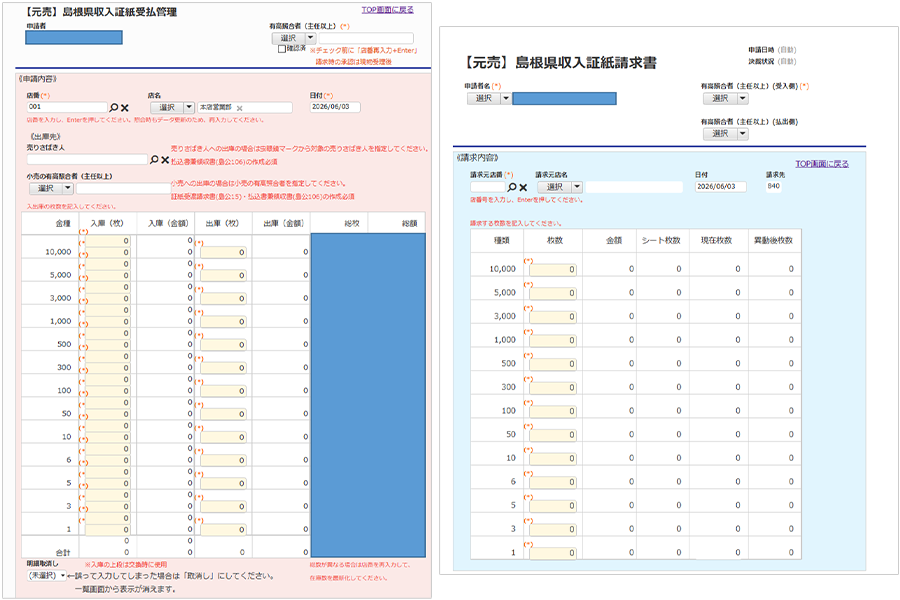Click the 入庫 (枚) column header
Viewport: 900px width, 600px height.
coord(107,223)
